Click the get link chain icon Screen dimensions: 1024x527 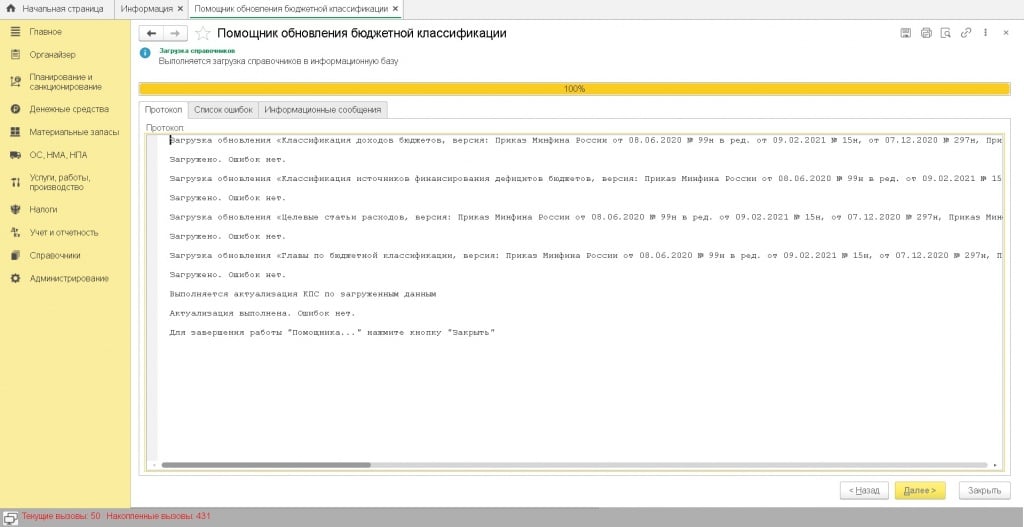(x=966, y=33)
